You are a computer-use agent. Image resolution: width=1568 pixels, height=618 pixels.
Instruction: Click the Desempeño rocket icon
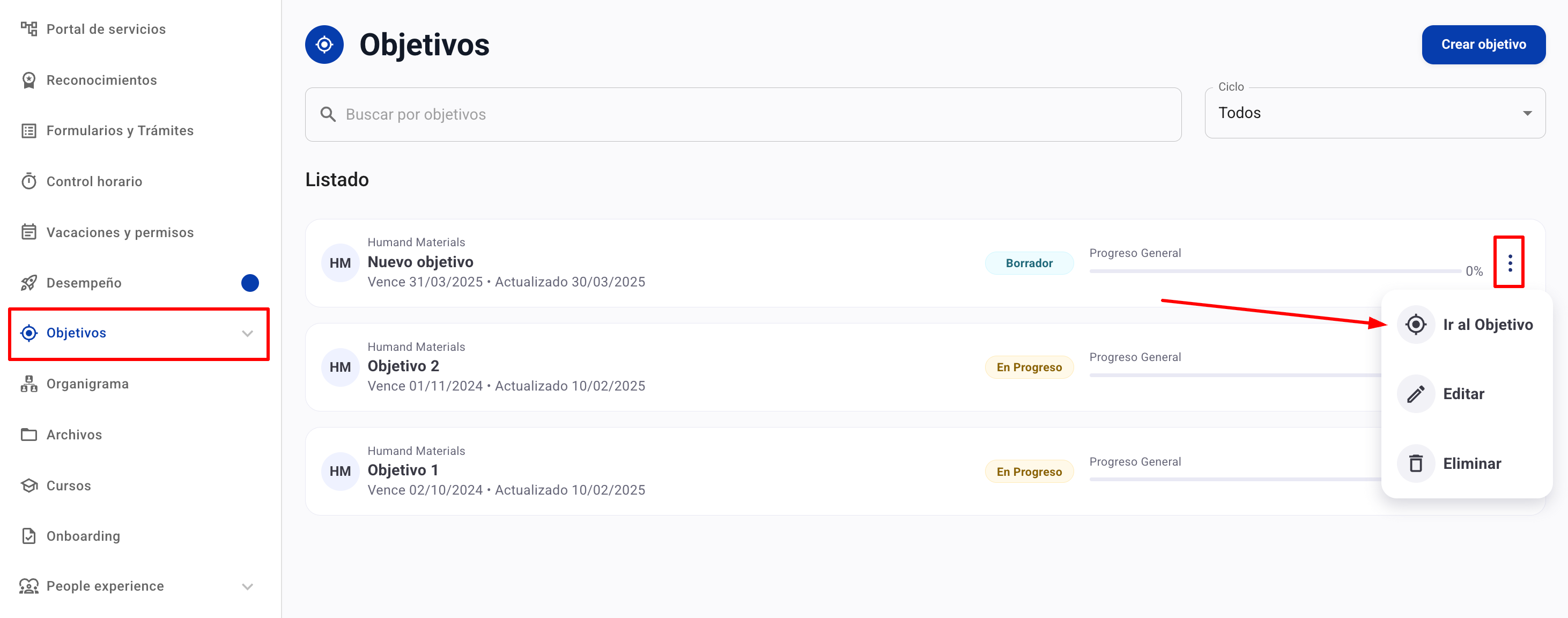pyautogui.click(x=28, y=283)
